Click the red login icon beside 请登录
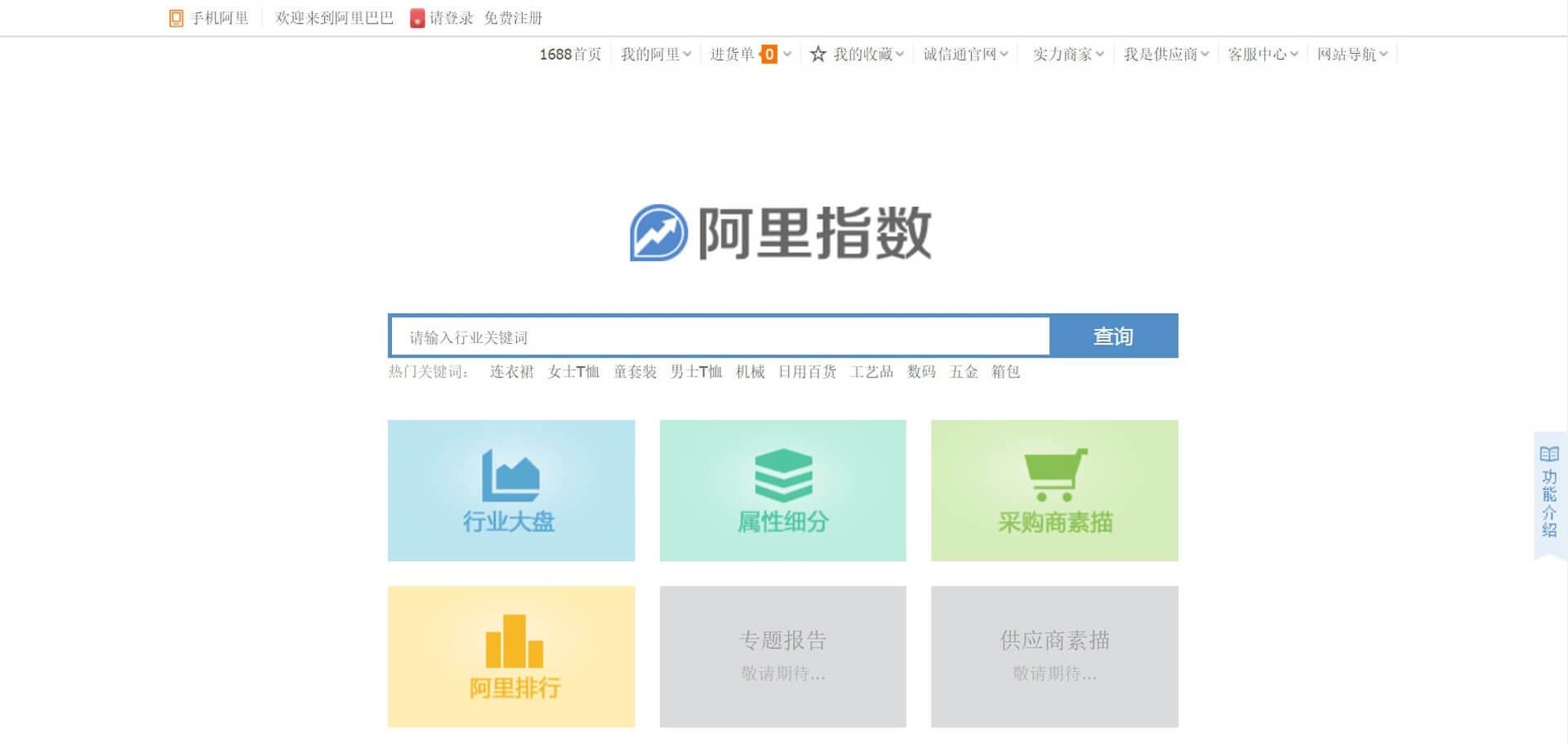Screen dimensions: 1568x744 pos(417,18)
